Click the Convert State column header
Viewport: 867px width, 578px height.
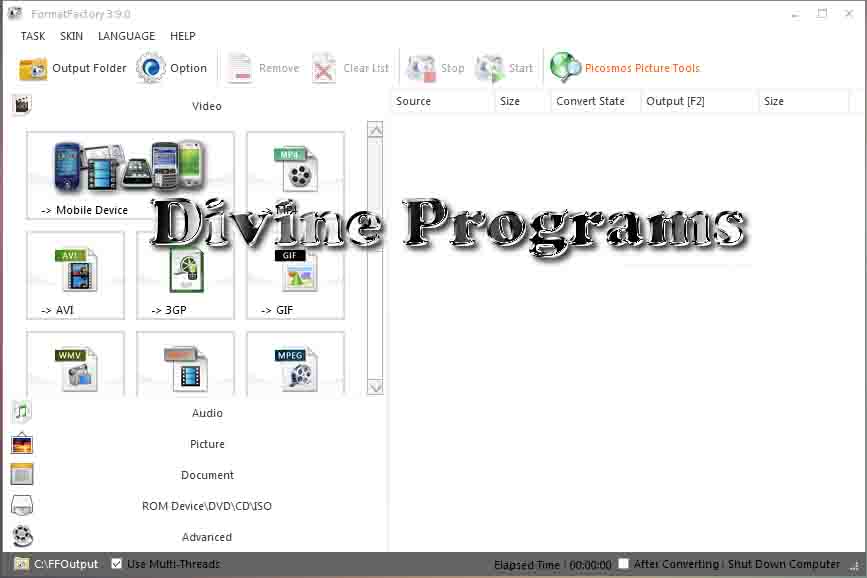596,101
